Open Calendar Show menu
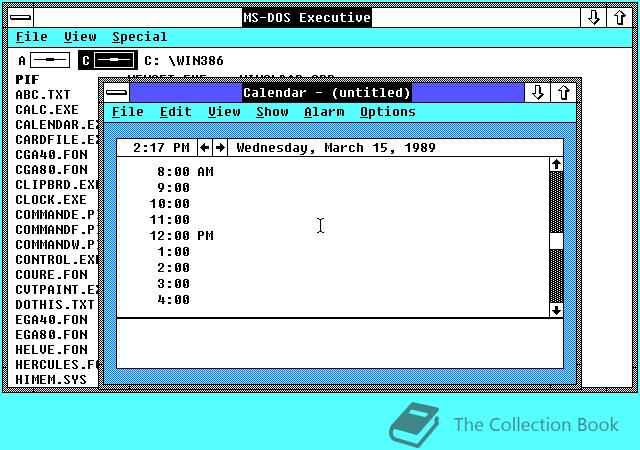 coord(272,112)
